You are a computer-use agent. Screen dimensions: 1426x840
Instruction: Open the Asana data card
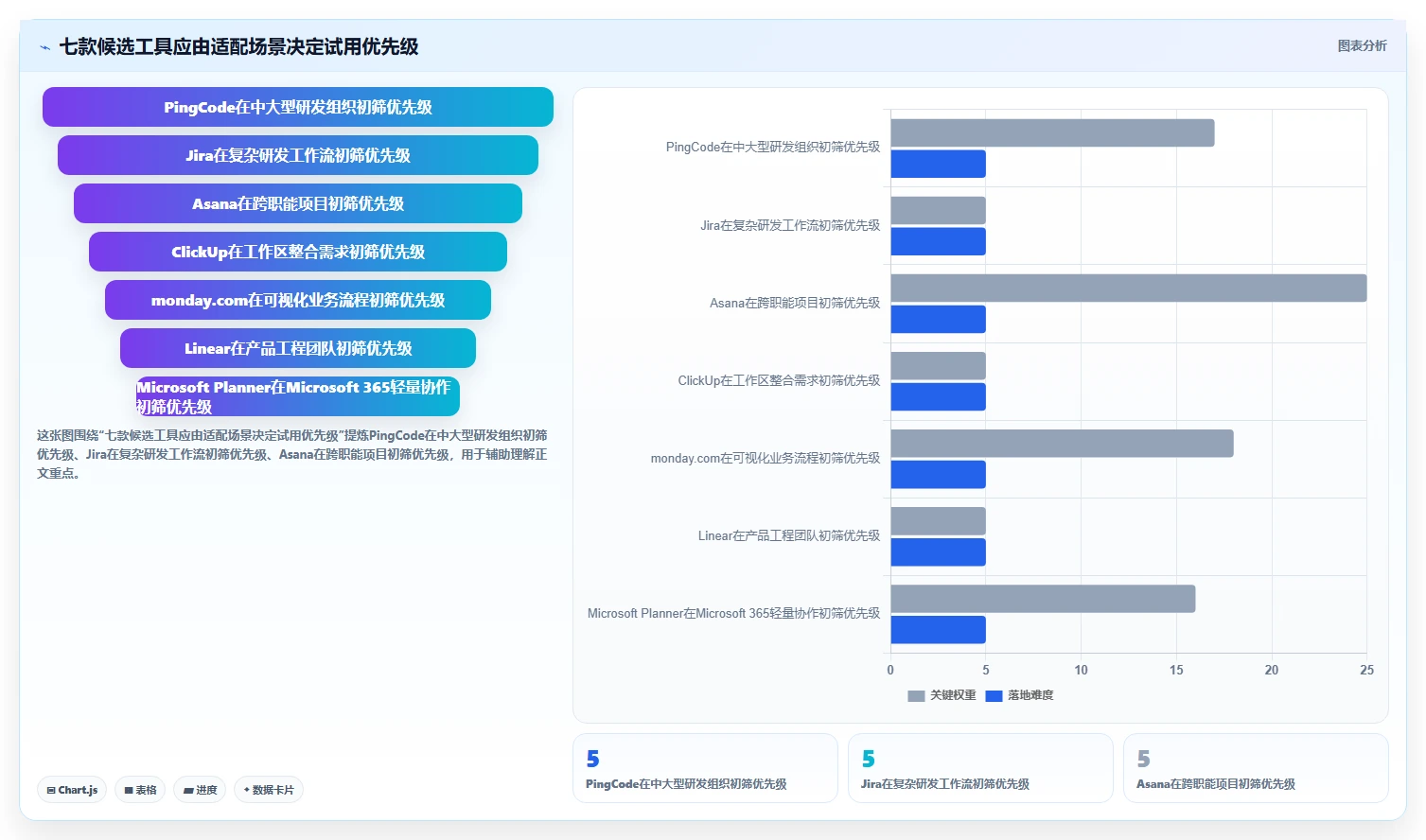pos(1256,768)
